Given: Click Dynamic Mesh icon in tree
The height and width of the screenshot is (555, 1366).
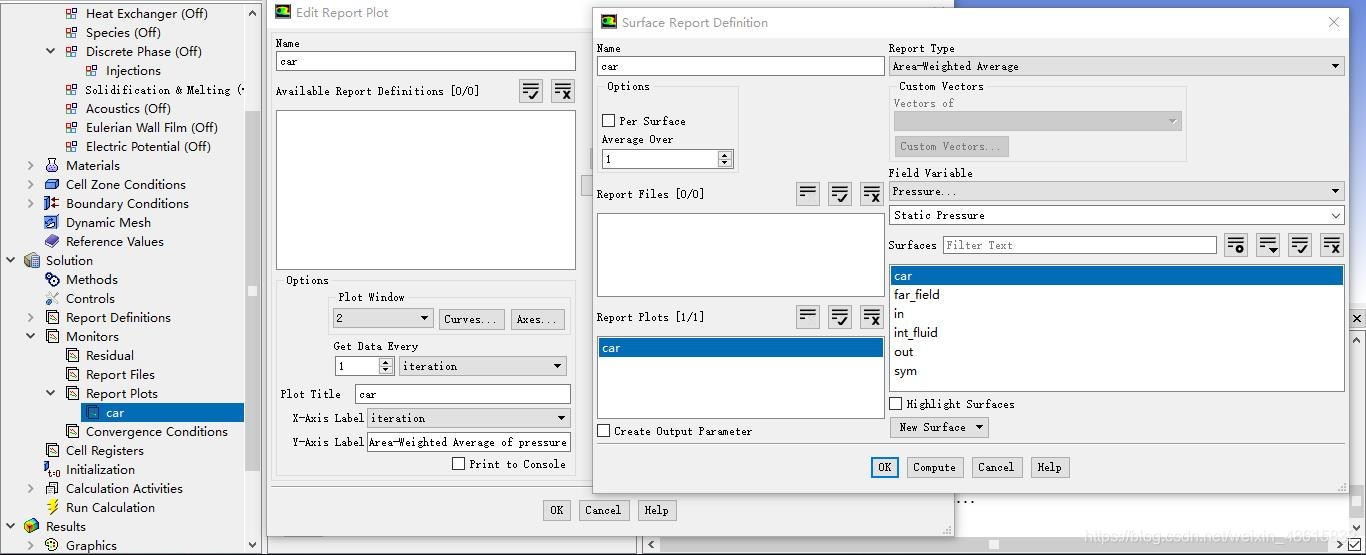Looking at the screenshot, I should 52,222.
